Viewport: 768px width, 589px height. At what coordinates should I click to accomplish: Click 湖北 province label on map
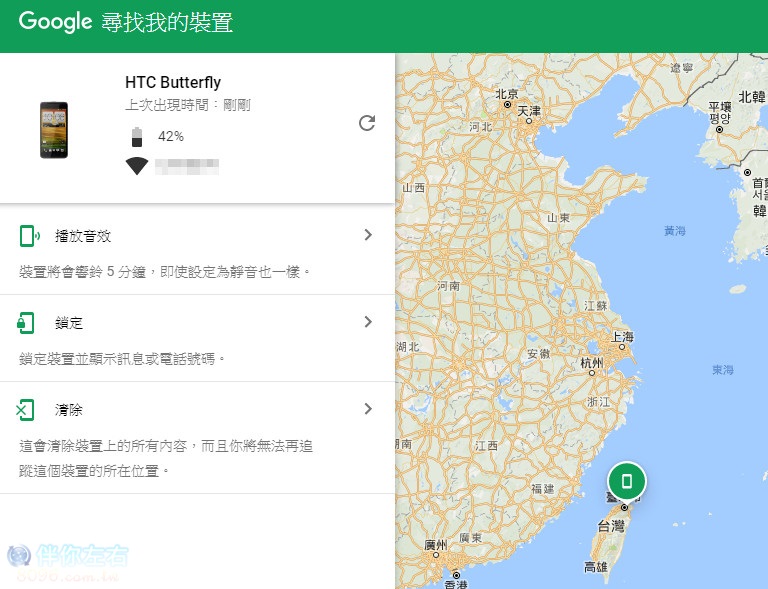click(408, 347)
